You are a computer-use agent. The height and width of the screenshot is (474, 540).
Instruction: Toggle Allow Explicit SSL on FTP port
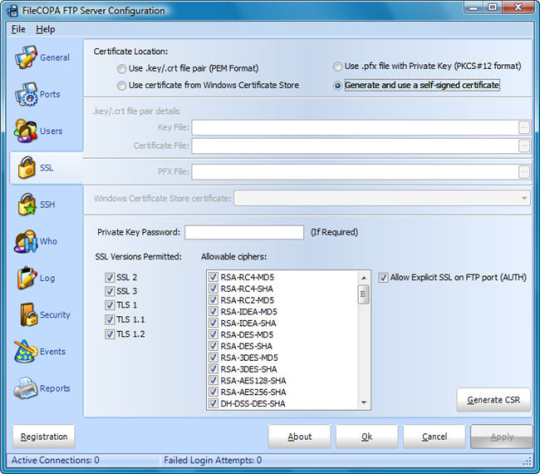click(x=383, y=278)
